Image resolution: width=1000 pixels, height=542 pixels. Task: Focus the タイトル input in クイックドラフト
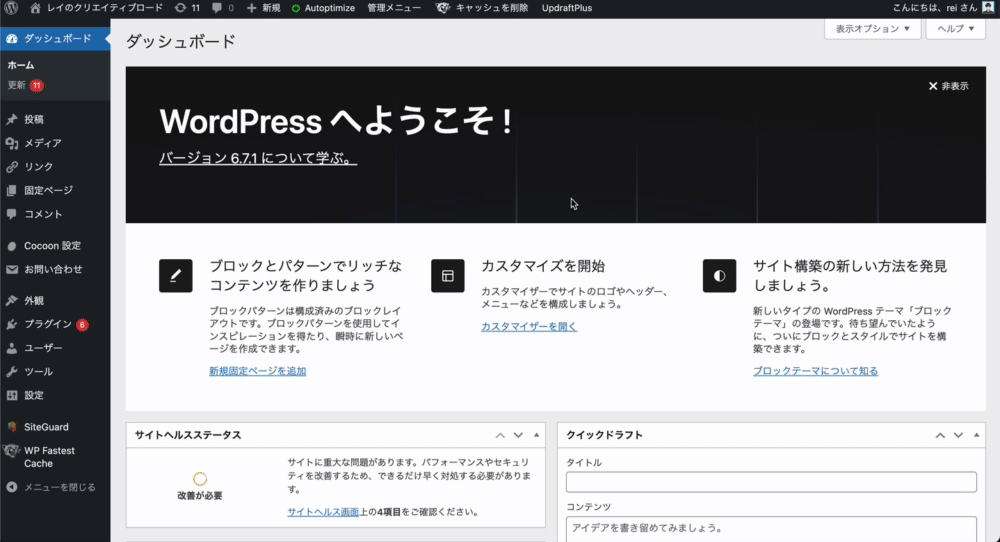[x=771, y=481]
